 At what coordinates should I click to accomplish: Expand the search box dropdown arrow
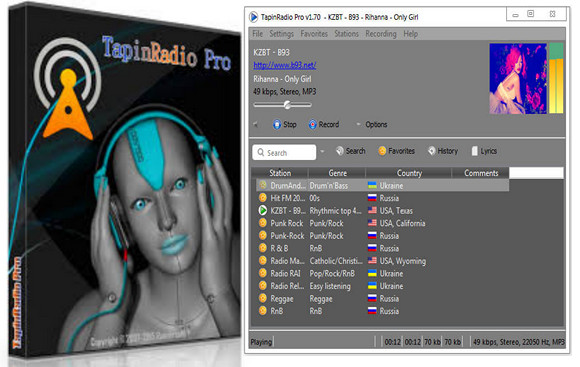click(x=322, y=152)
